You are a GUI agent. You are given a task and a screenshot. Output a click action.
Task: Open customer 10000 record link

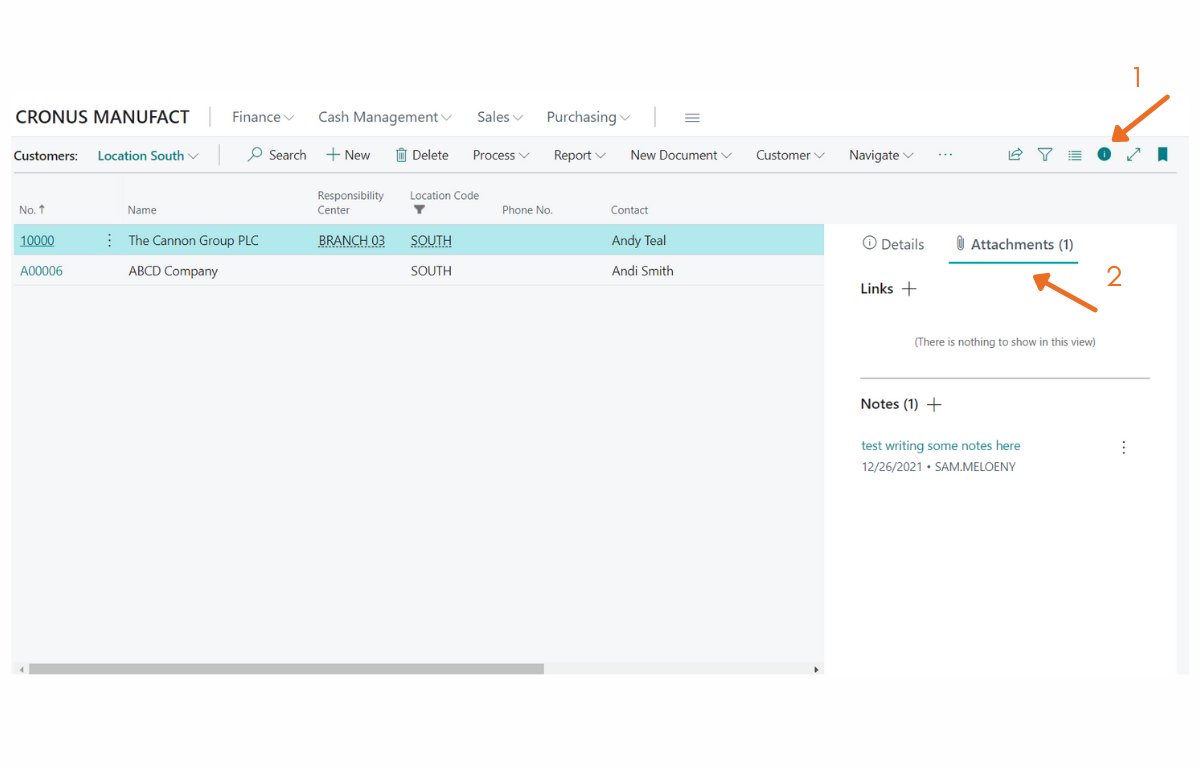(x=37, y=240)
